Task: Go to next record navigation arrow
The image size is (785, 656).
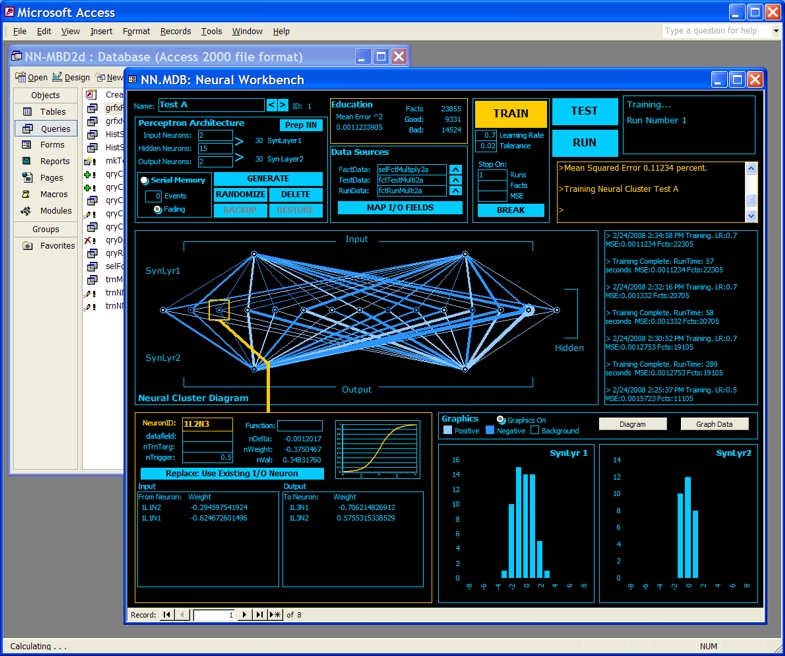Action: [244, 614]
